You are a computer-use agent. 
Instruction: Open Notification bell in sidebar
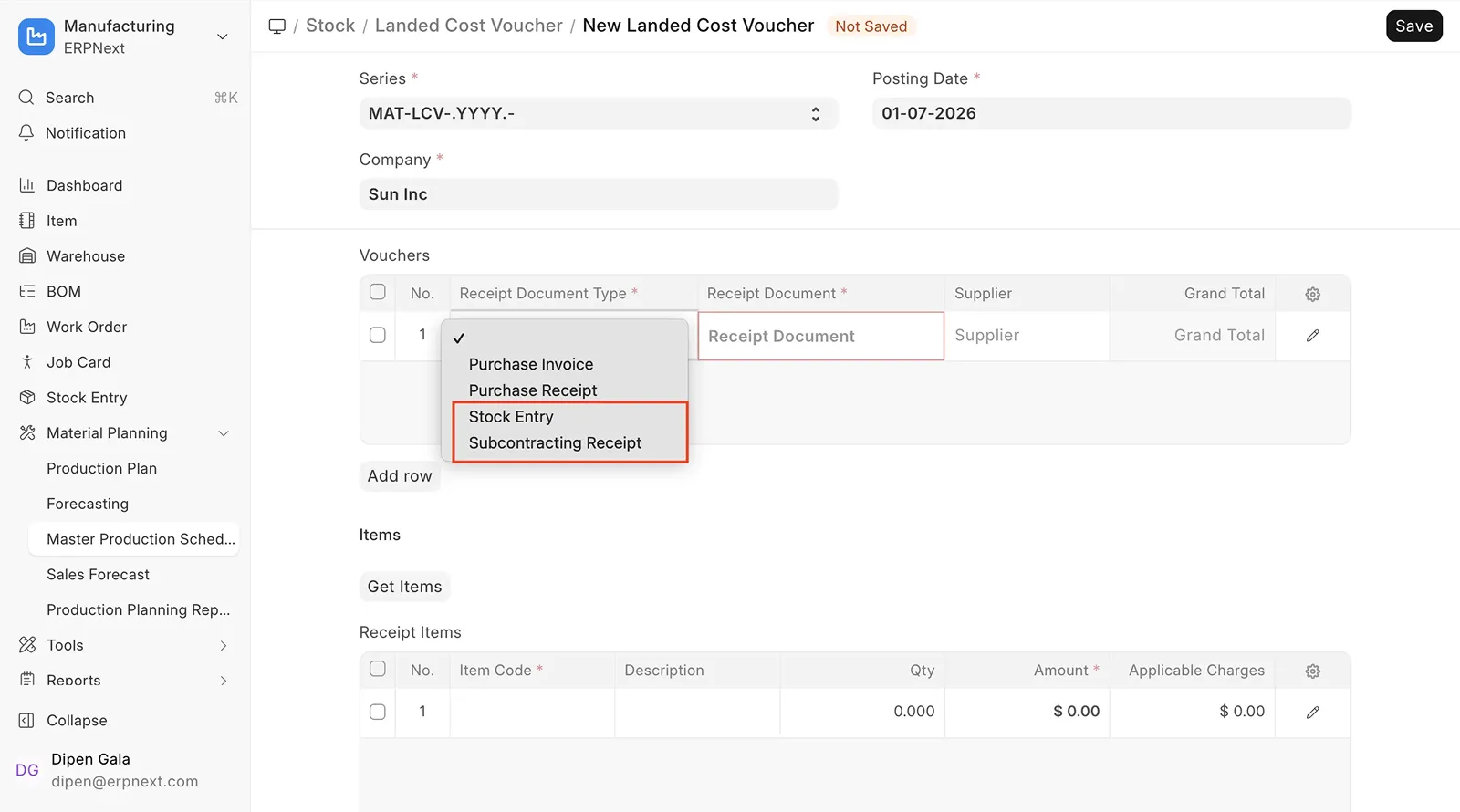click(x=26, y=133)
